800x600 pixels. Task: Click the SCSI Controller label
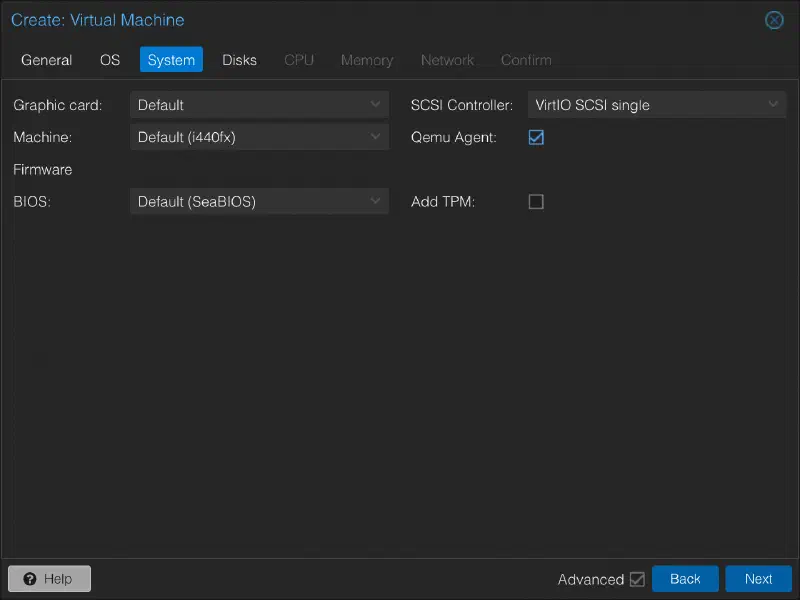point(462,105)
